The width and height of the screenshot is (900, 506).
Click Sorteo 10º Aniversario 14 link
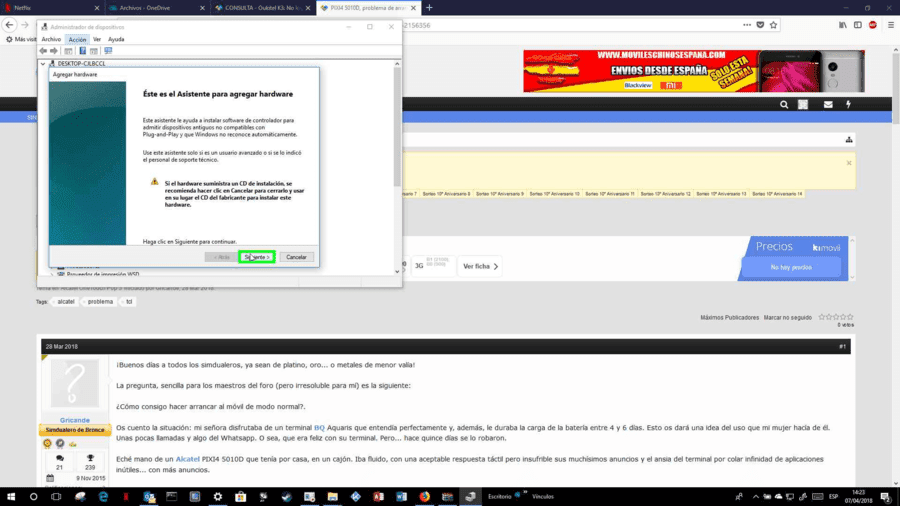[777, 194]
